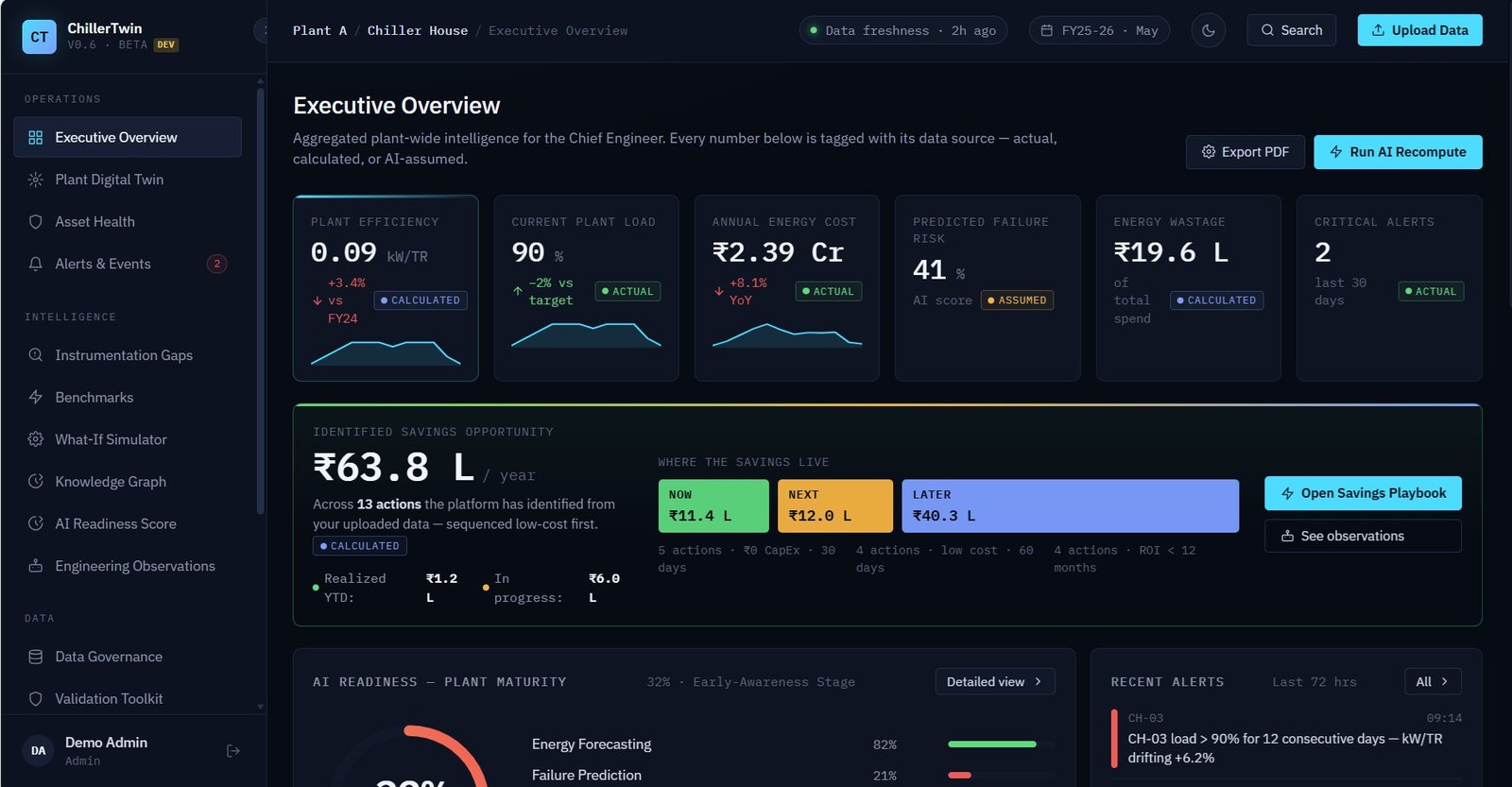
Task: Click the ACTUAL tag on Critical Alerts card
Action: click(1431, 292)
